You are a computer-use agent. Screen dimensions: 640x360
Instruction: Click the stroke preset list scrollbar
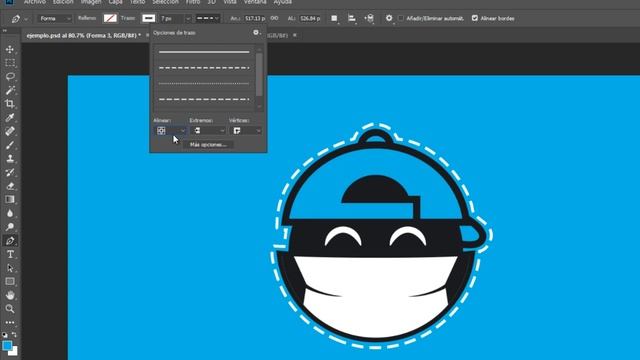[259, 76]
